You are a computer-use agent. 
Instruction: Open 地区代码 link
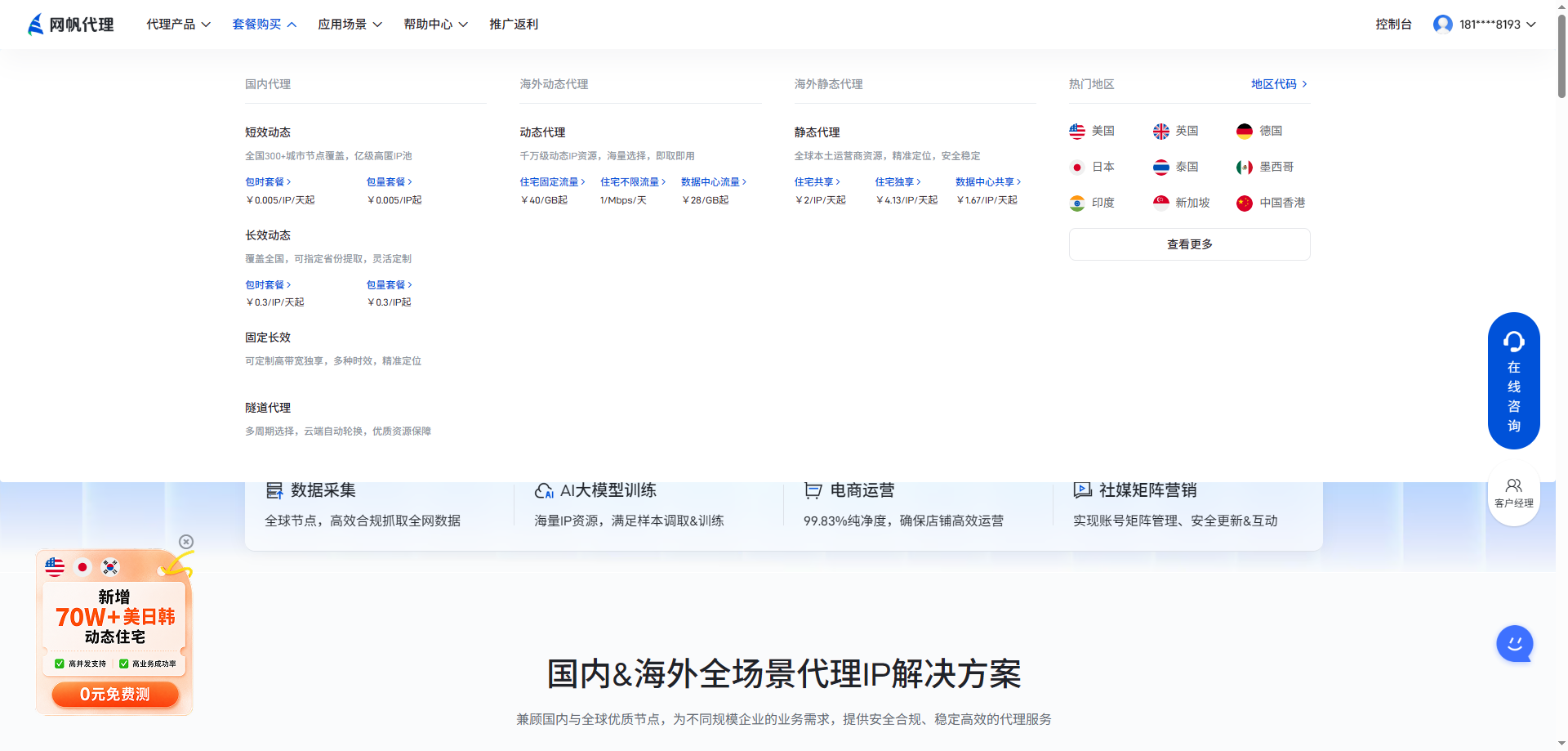click(x=1279, y=84)
